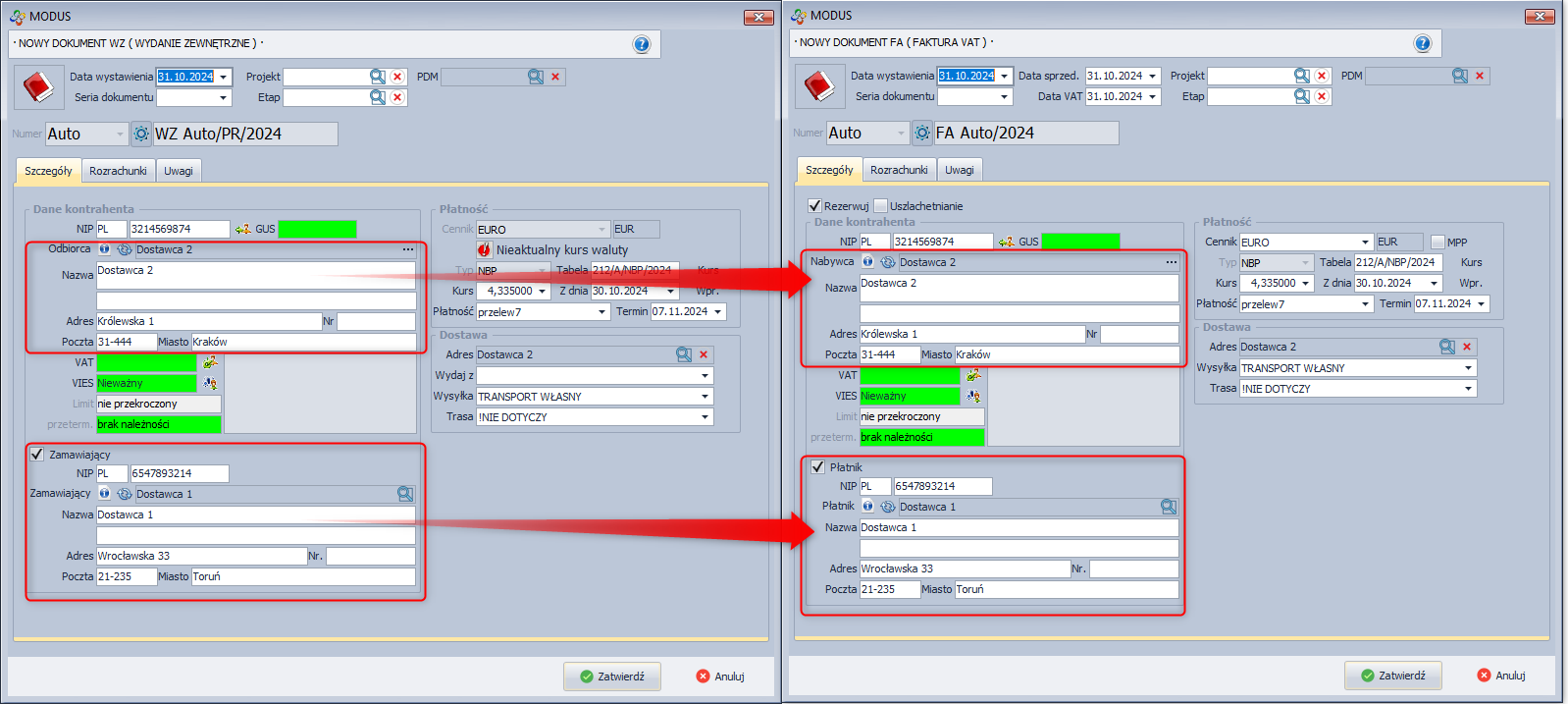Clear Projekt field with red X in WZ
The image size is (1568, 704).
pos(397,77)
